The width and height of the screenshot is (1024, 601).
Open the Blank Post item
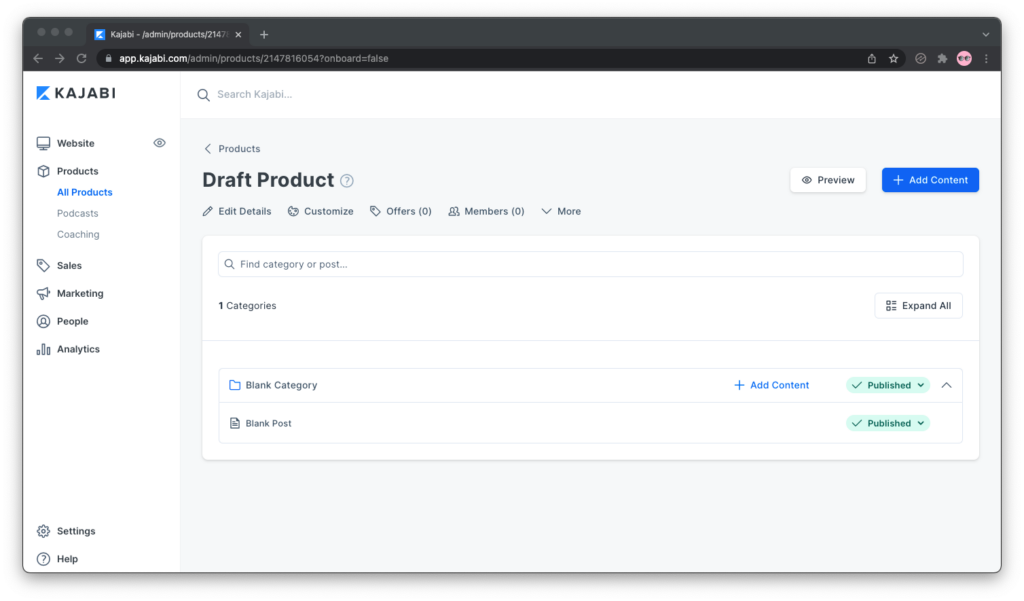pyautogui.click(x=590, y=423)
